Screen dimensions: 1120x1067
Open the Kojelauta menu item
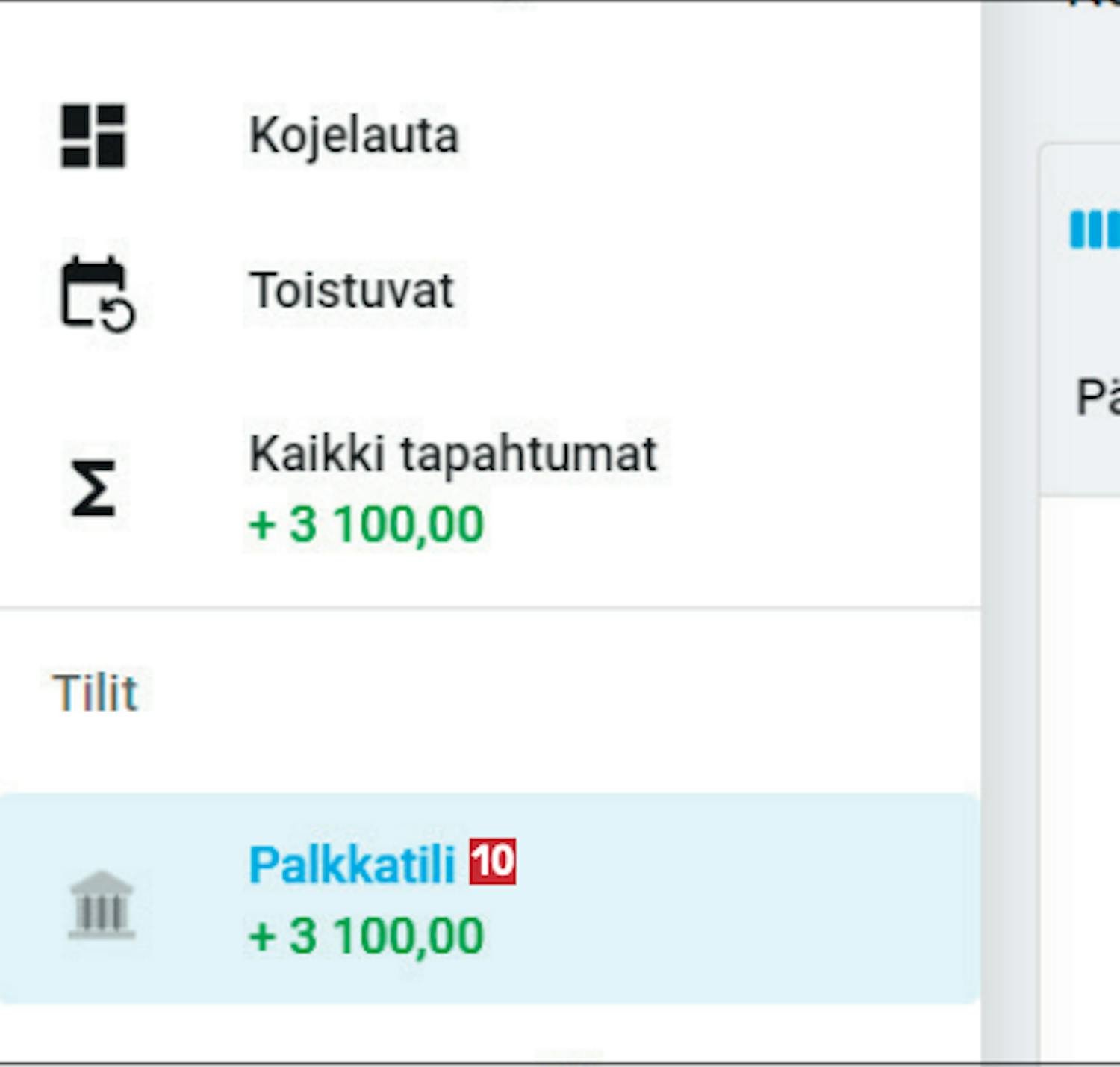[x=353, y=136]
